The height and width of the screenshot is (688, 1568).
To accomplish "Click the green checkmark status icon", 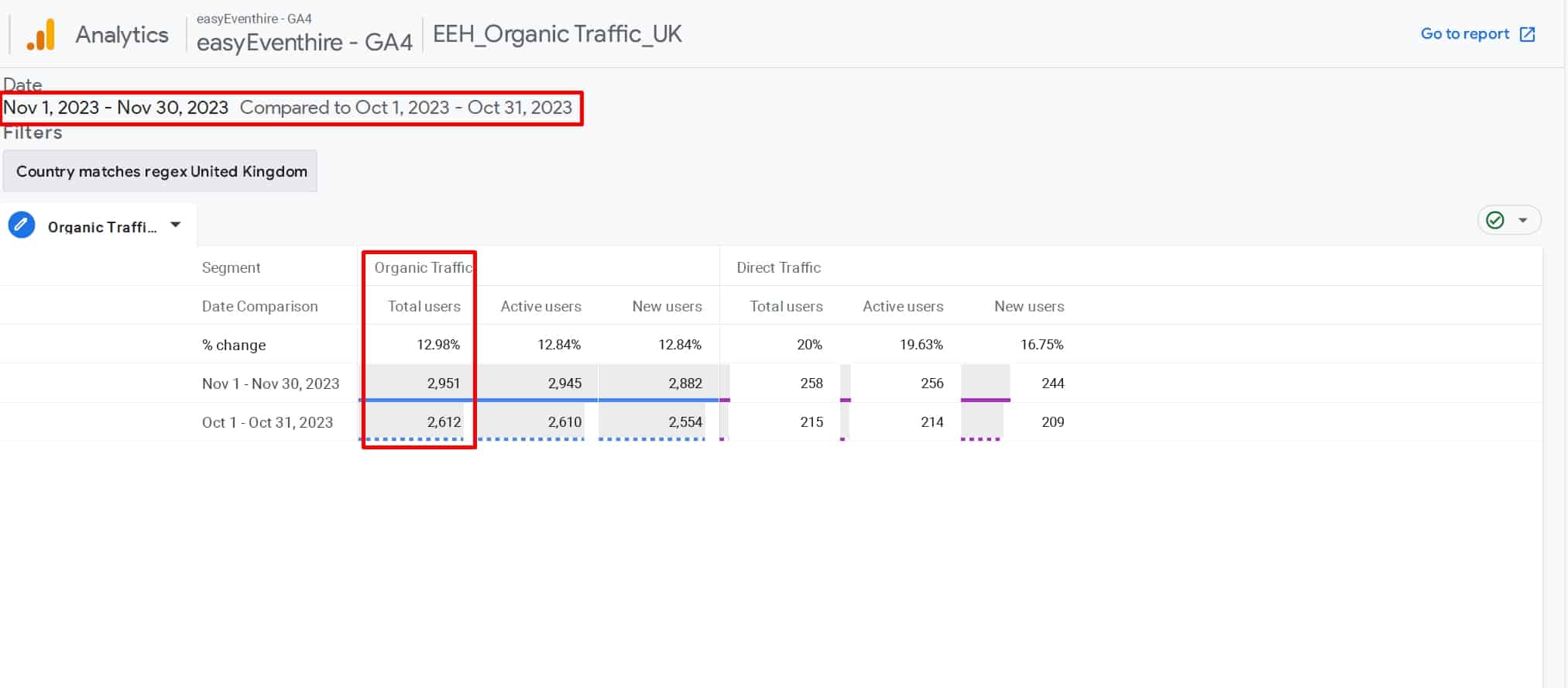I will [x=1495, y=220].
